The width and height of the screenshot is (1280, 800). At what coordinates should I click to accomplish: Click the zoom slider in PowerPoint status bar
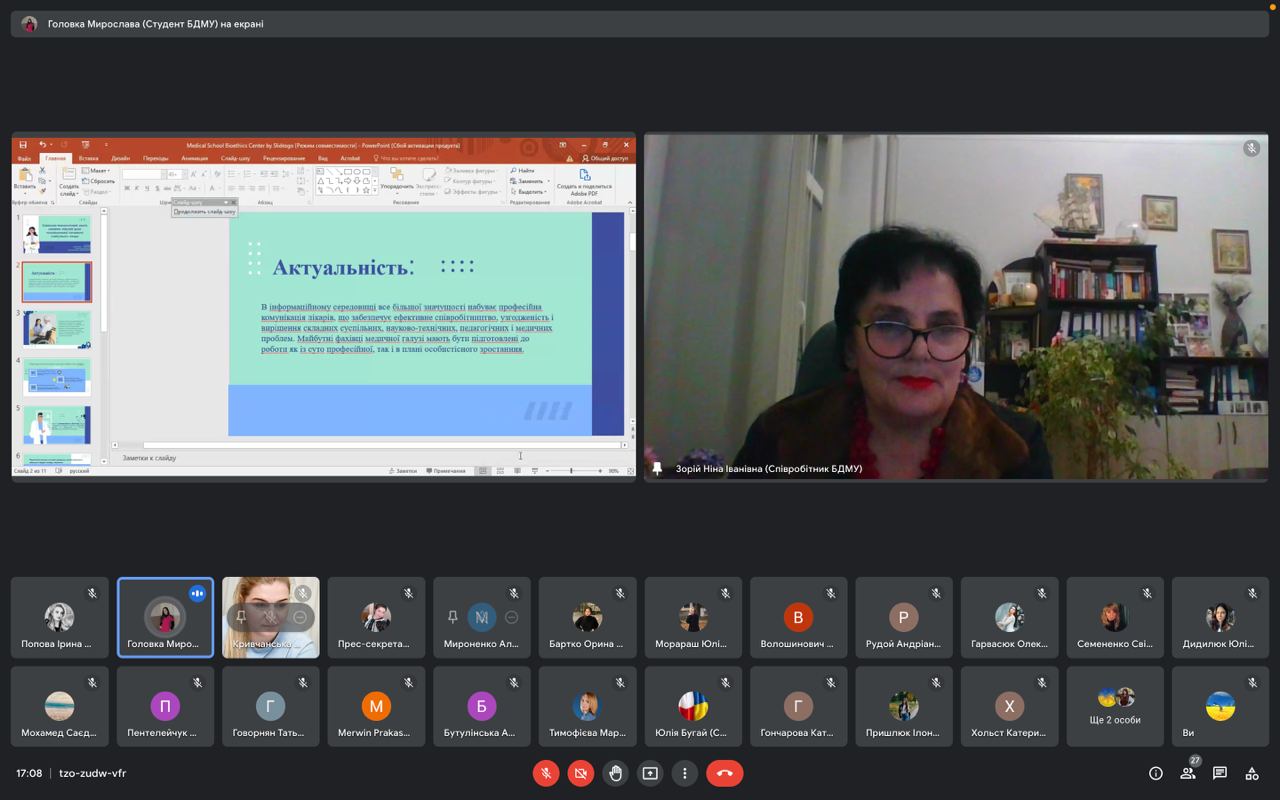(x=572, y=471)
